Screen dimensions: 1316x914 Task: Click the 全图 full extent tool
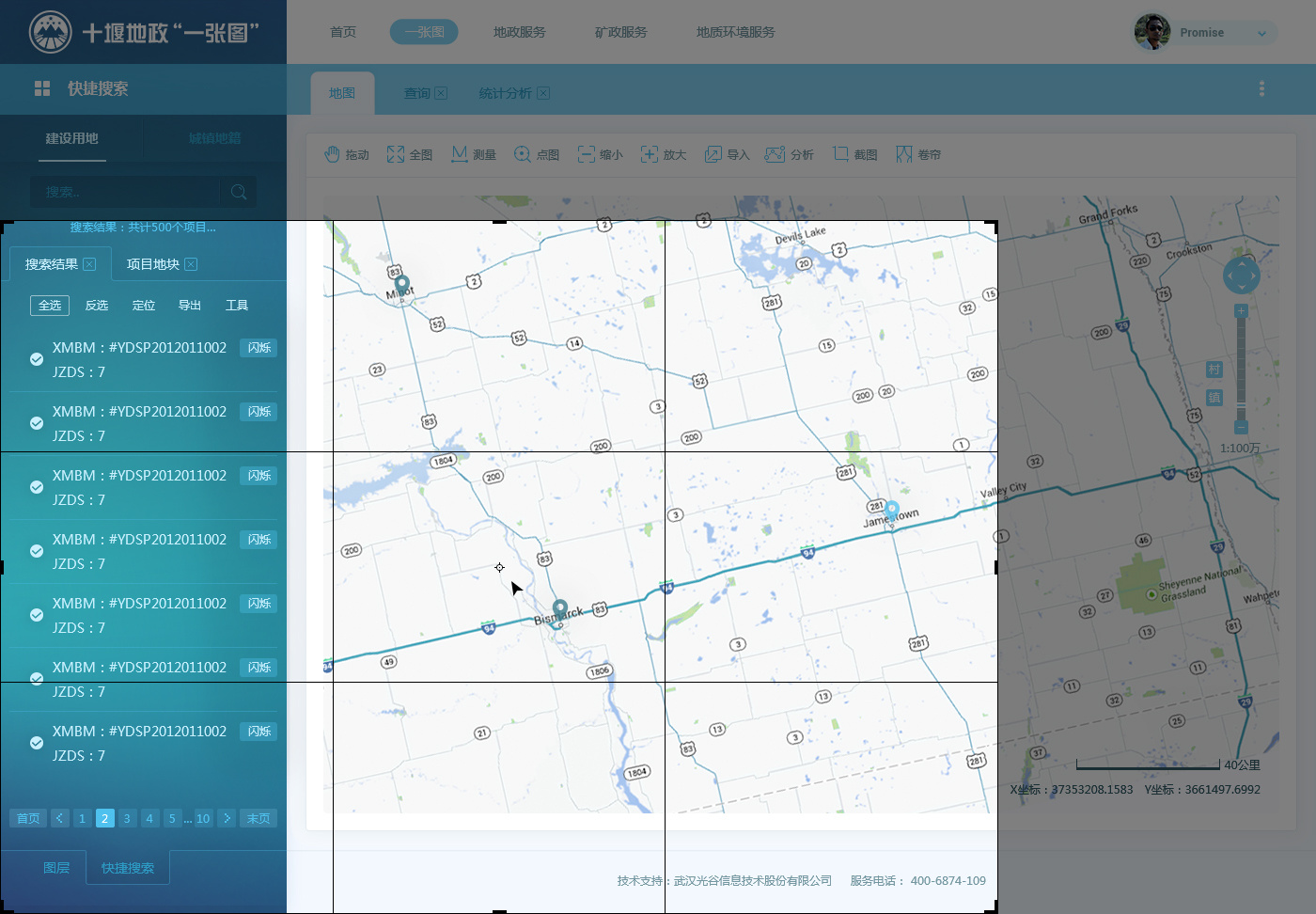pos(410,154)
